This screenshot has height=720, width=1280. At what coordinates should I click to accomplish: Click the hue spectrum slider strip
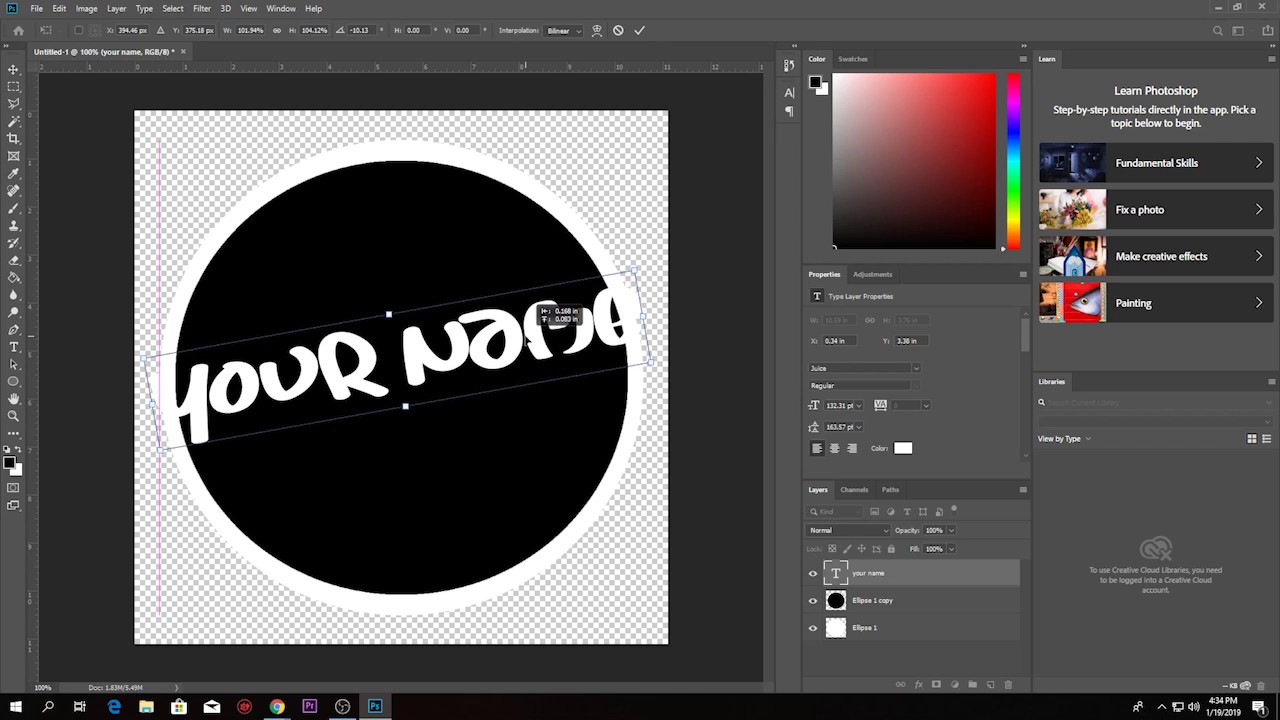[1013, 161]
